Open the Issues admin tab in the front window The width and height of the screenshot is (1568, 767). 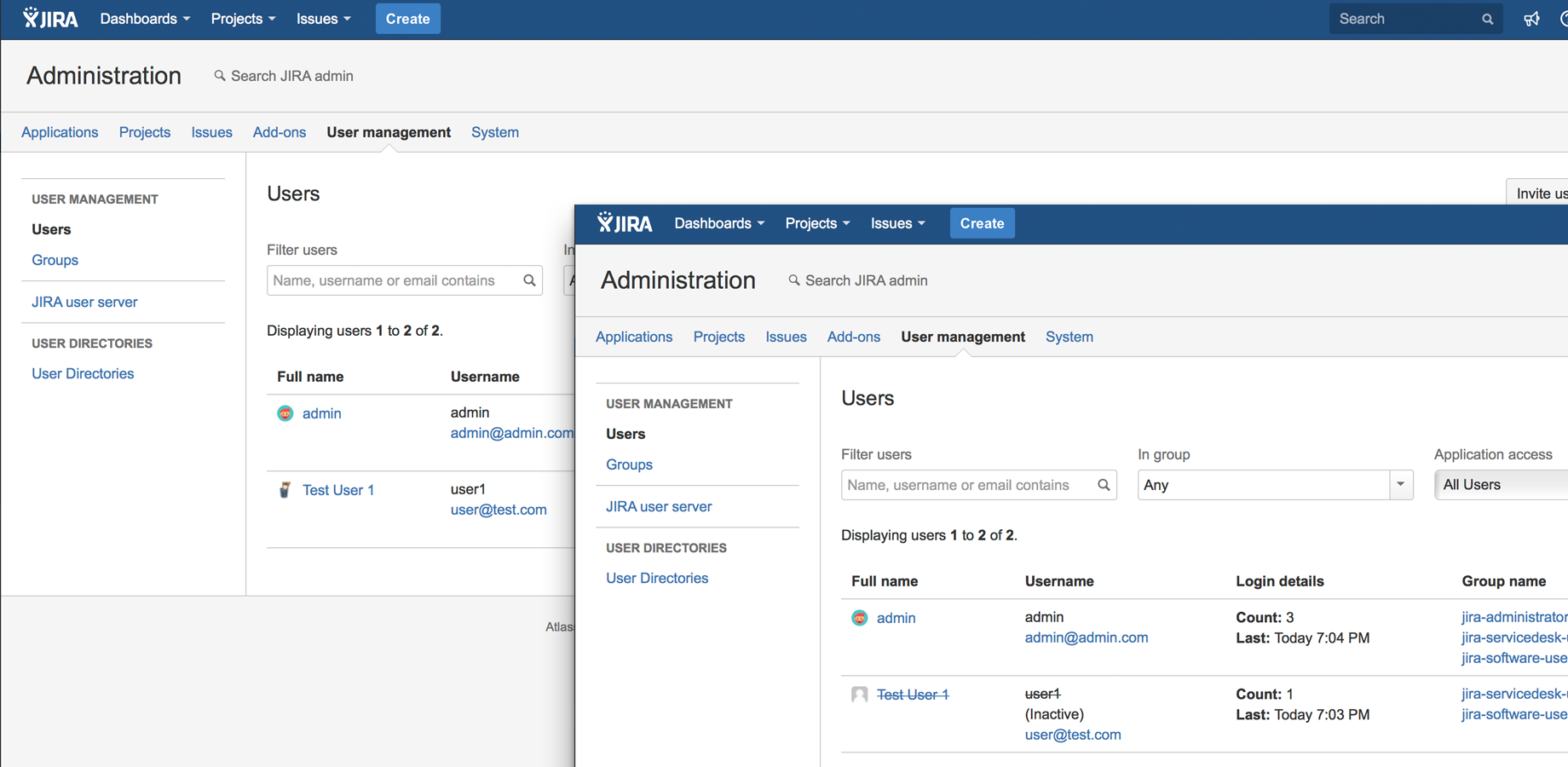786,337
